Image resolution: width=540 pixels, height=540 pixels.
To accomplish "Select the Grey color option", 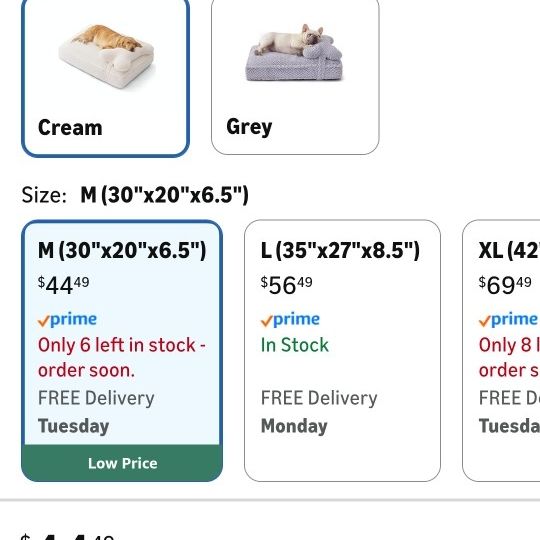I will click(295, 76).
